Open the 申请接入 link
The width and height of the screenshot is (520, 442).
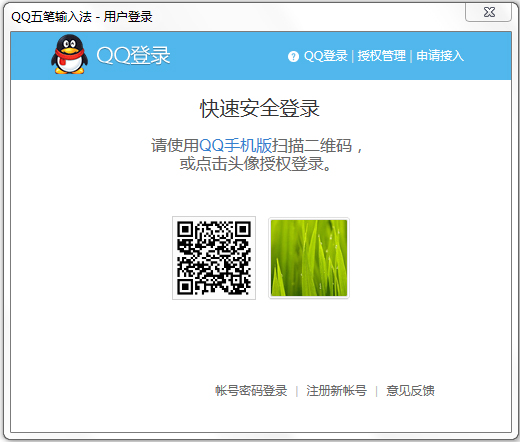440,56
